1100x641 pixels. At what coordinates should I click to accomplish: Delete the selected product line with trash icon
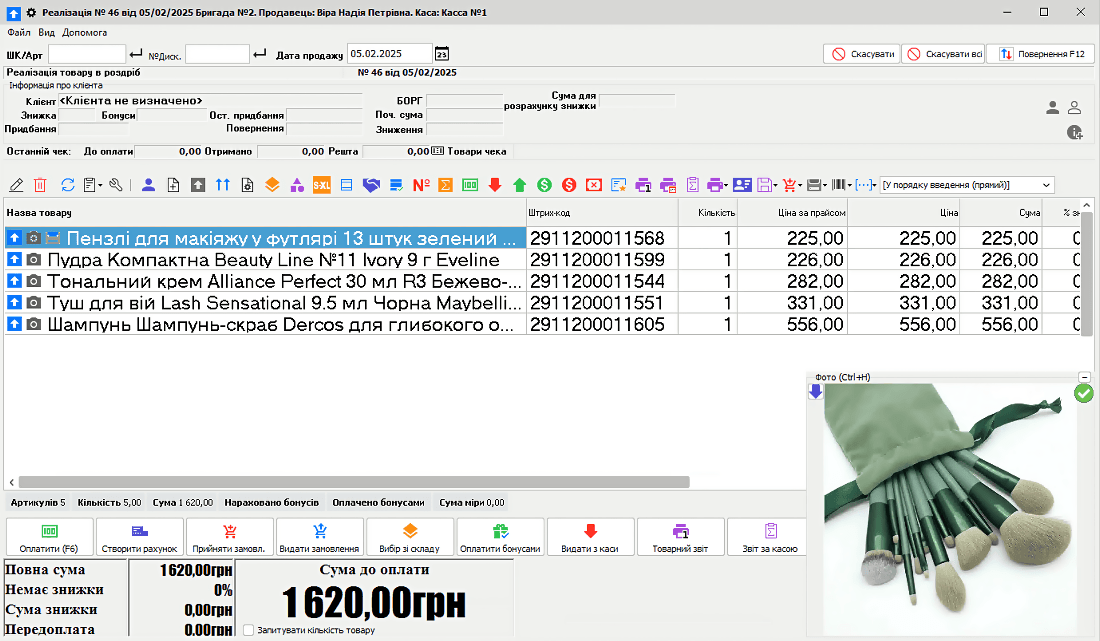(41, 185)
